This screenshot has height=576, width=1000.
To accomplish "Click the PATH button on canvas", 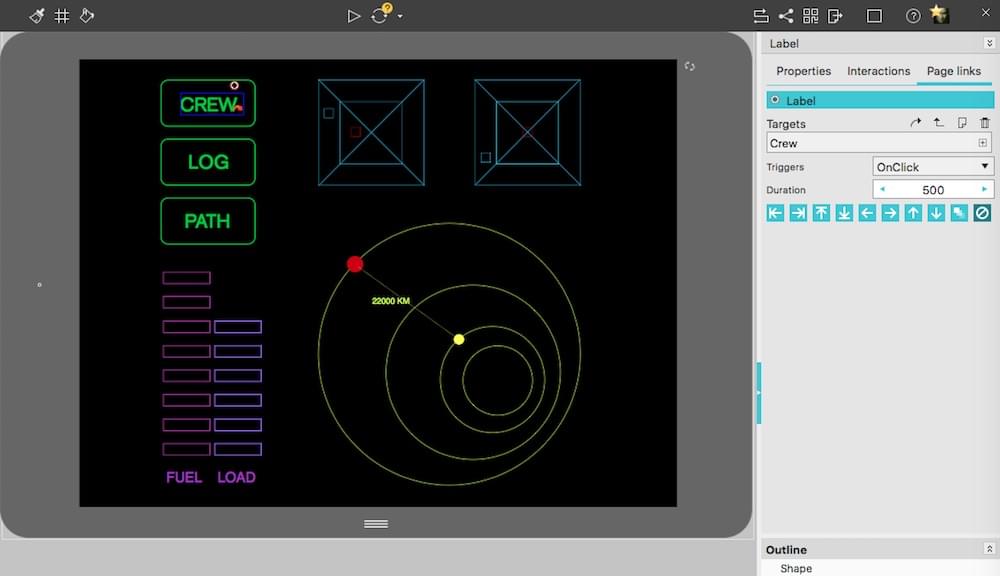I will [x=208, y=221].
